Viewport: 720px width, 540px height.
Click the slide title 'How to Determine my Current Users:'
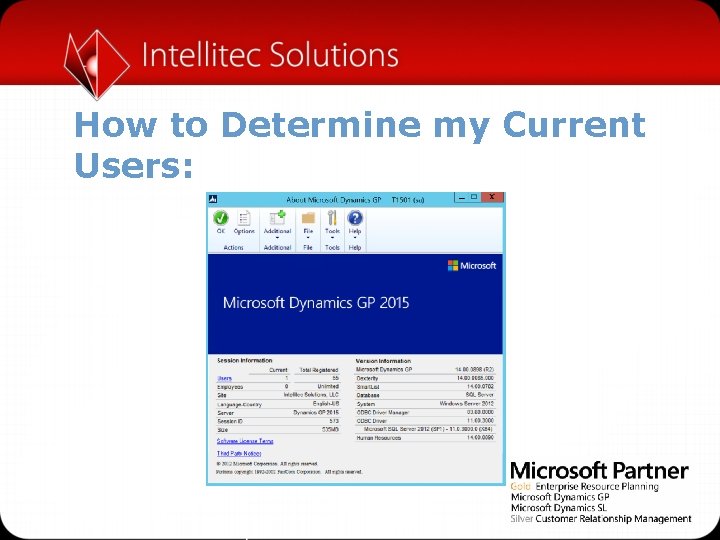360,145
